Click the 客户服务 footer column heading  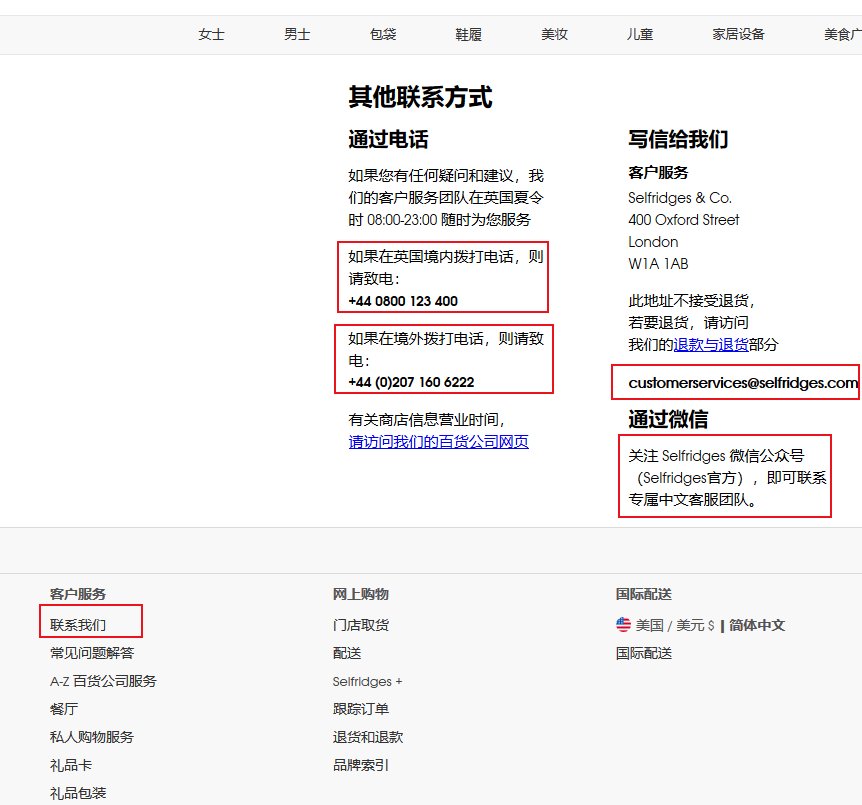click(x=78, y=594)
